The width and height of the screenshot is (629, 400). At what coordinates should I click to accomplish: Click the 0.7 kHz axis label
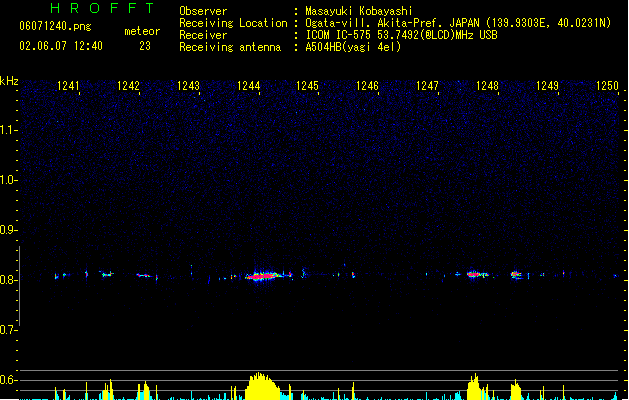(x=8, y=330)
